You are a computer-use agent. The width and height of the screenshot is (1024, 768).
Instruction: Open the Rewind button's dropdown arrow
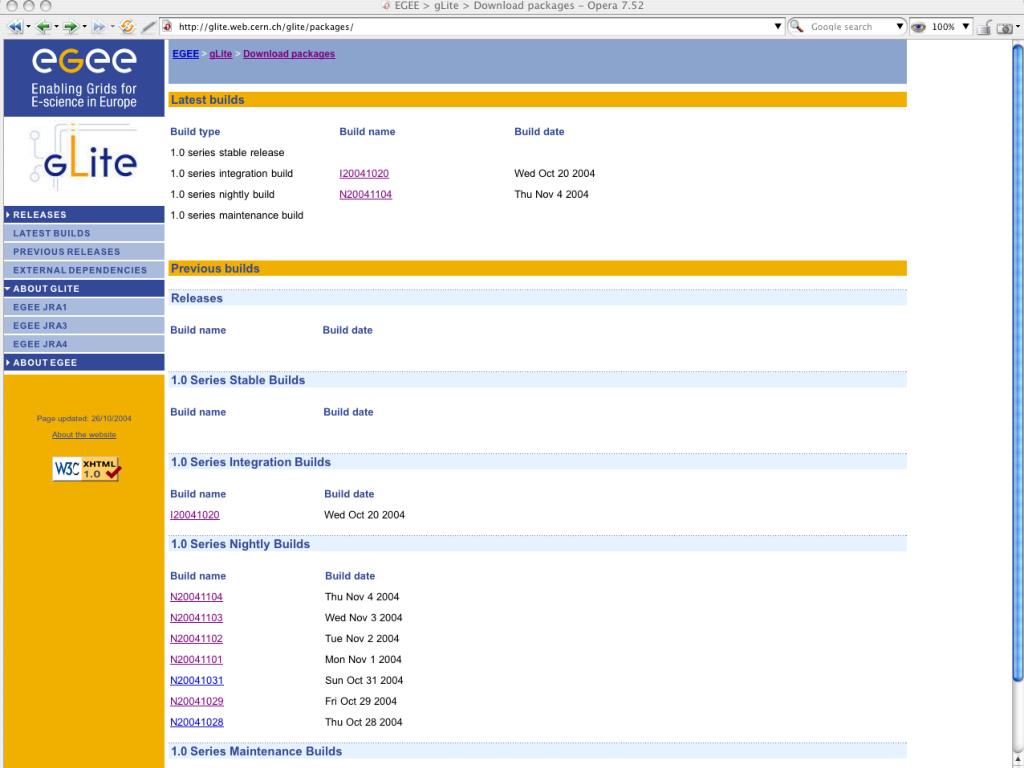pyautogui.click(x=28, y=27)
